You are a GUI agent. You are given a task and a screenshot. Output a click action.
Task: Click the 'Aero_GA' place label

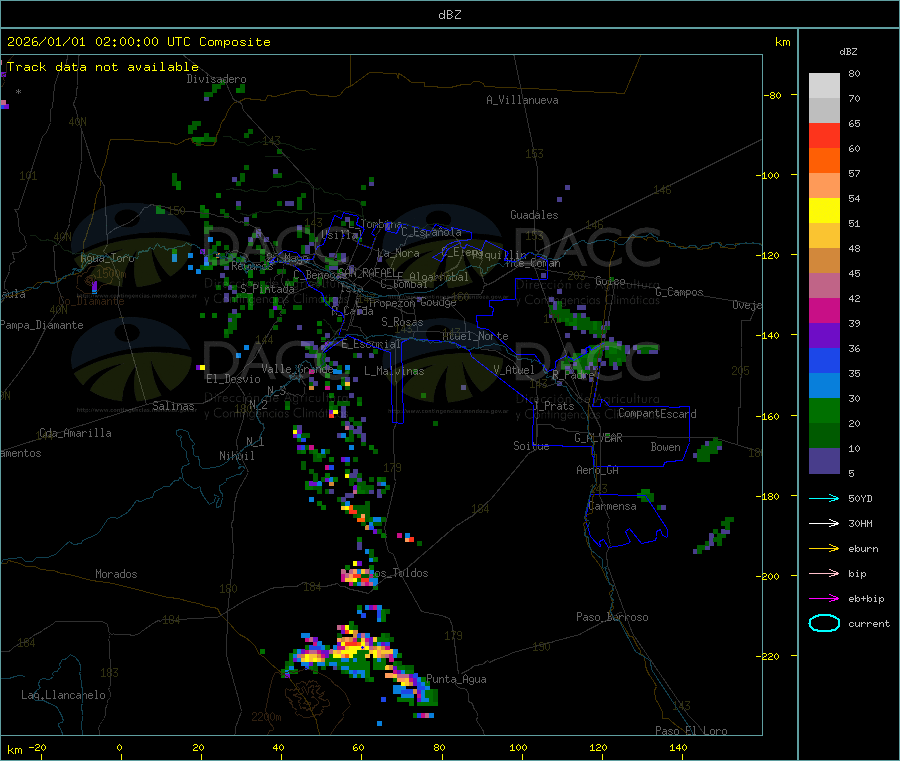click(597, 471)
